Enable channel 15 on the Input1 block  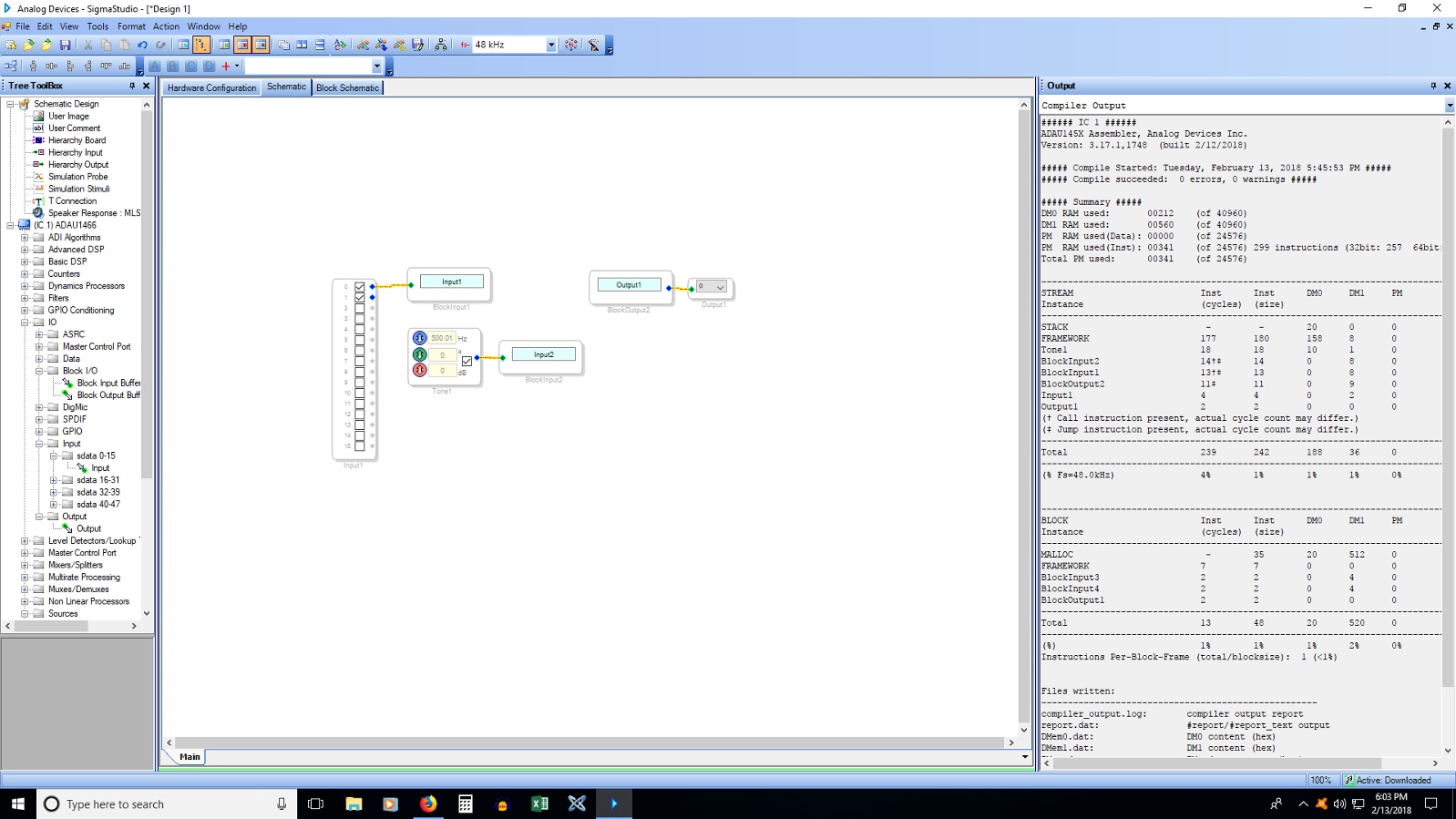point(360,446)
